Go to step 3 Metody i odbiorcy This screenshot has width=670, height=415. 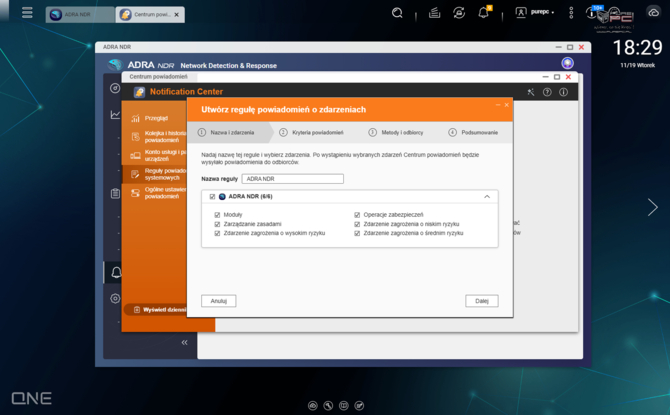click(396, 132)
